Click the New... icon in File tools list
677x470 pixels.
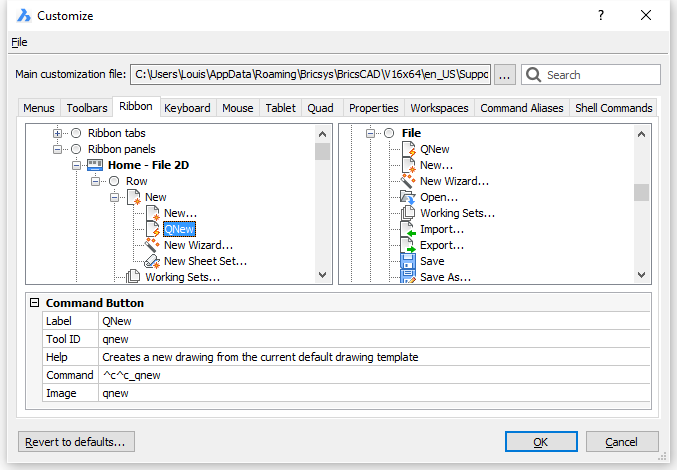click(408, 165)
